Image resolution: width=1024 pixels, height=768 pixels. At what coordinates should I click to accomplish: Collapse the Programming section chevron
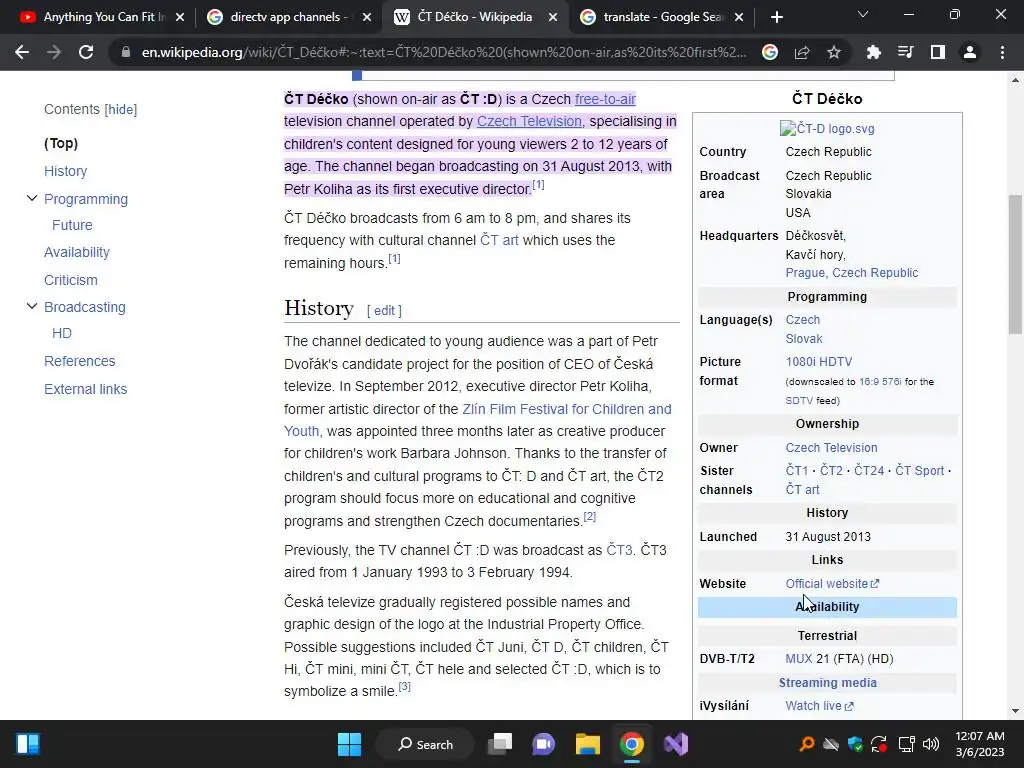tap(31, 198)
